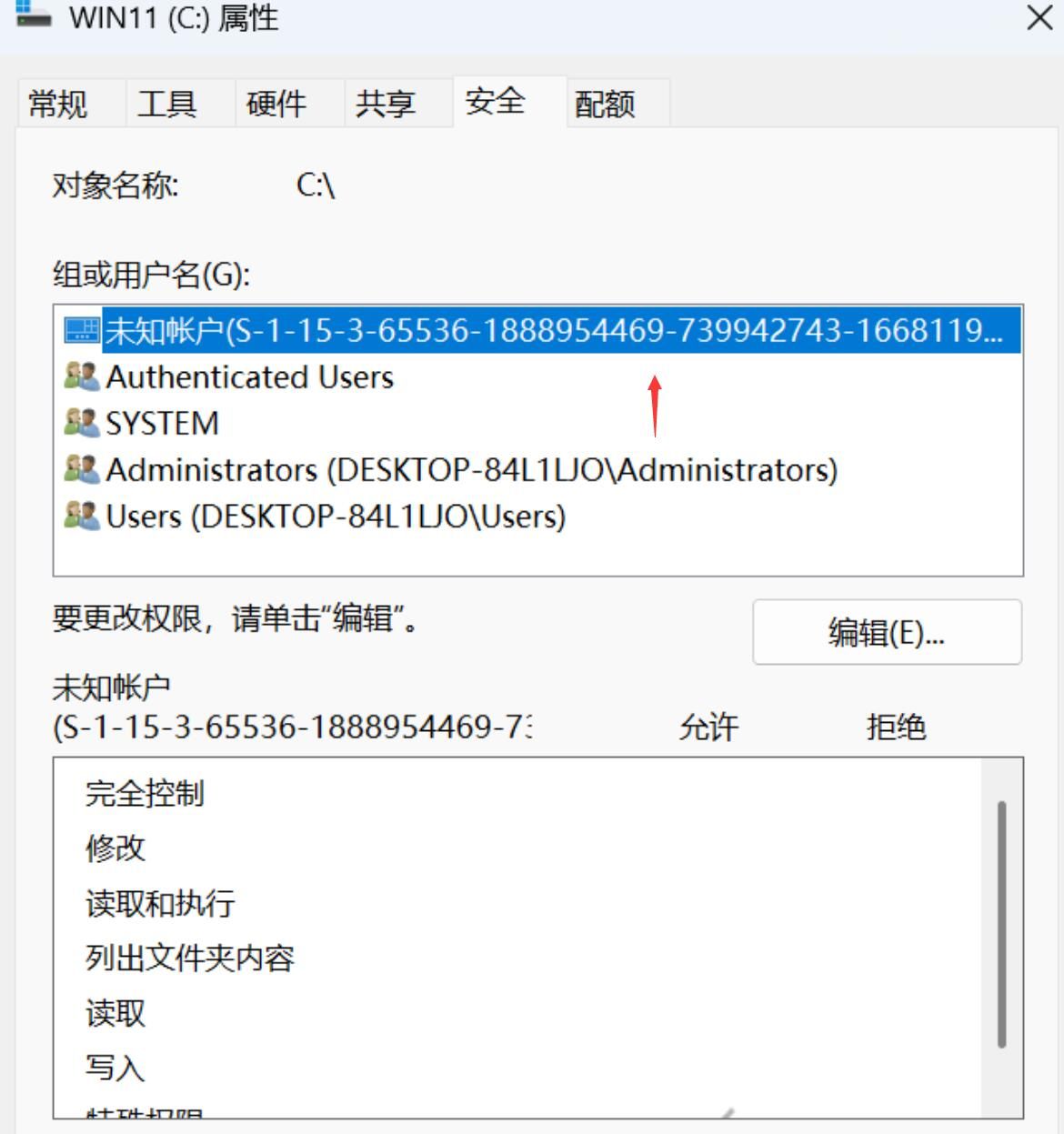Screen dimensions: 1064x1134
Task: Click the 编辑(E)... button
Action: 887,632
